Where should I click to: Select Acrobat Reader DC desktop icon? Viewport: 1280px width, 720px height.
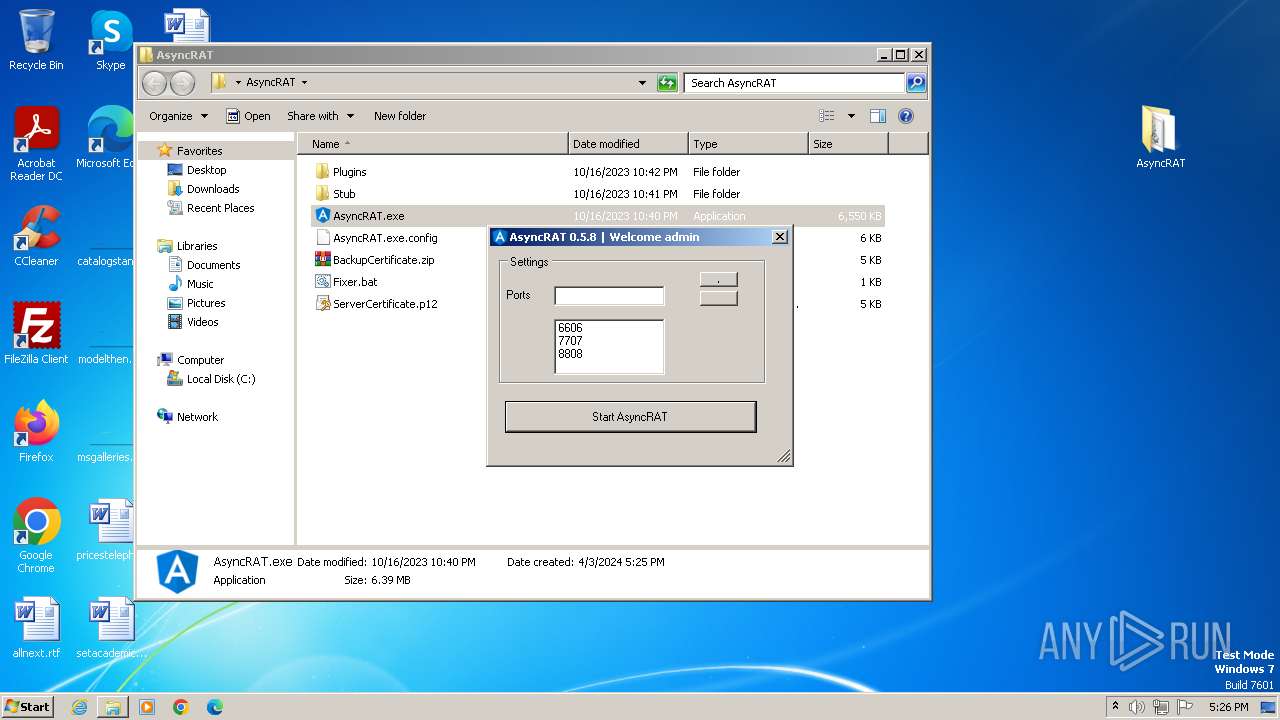click(x=36, y=145)
